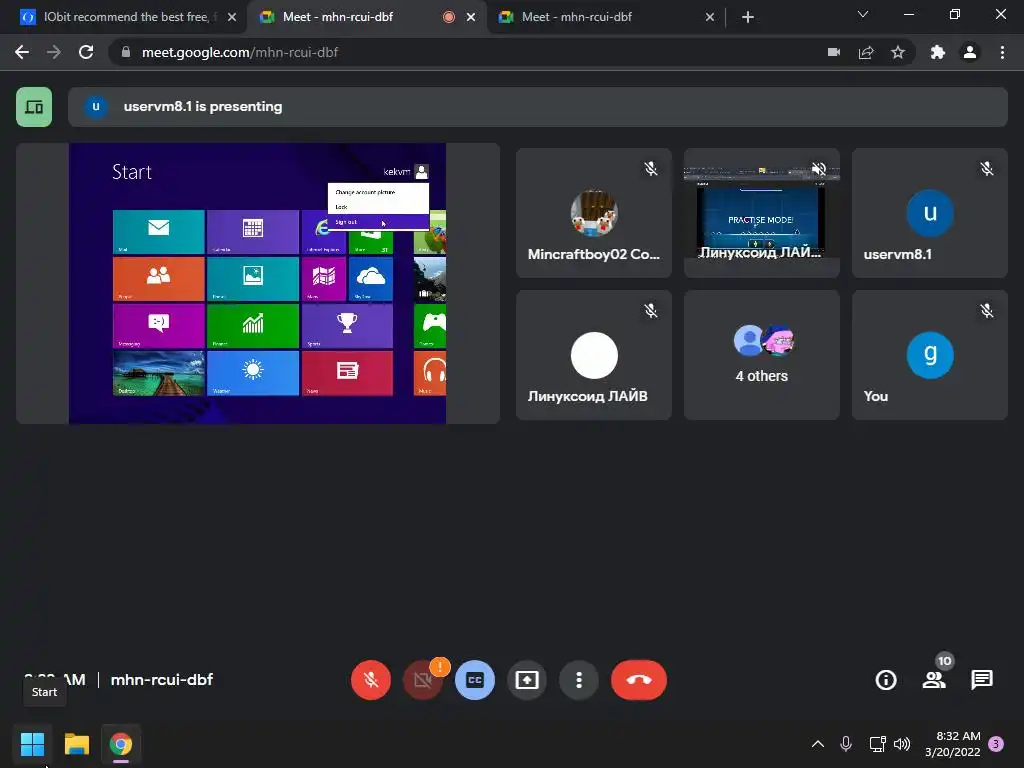Open the chat with everyone panel

982,680
